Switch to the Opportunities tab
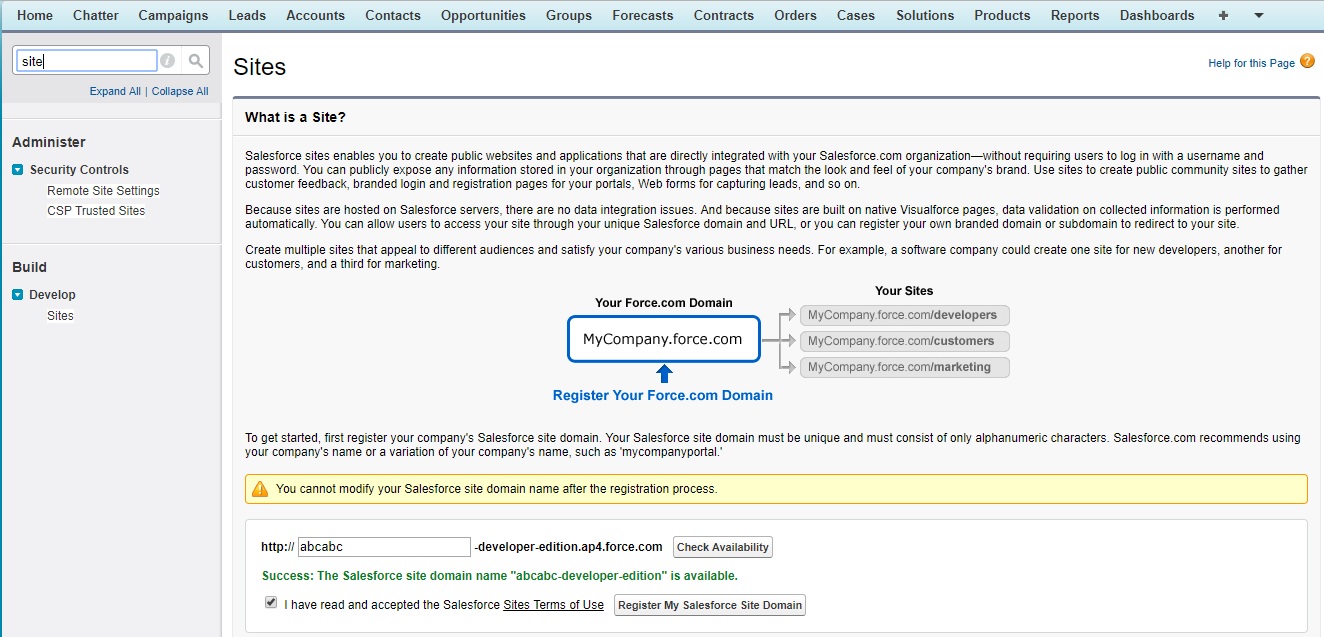The width and height of the screenshot is (1324, 637). pyautogui.click(x=483, y=15)
